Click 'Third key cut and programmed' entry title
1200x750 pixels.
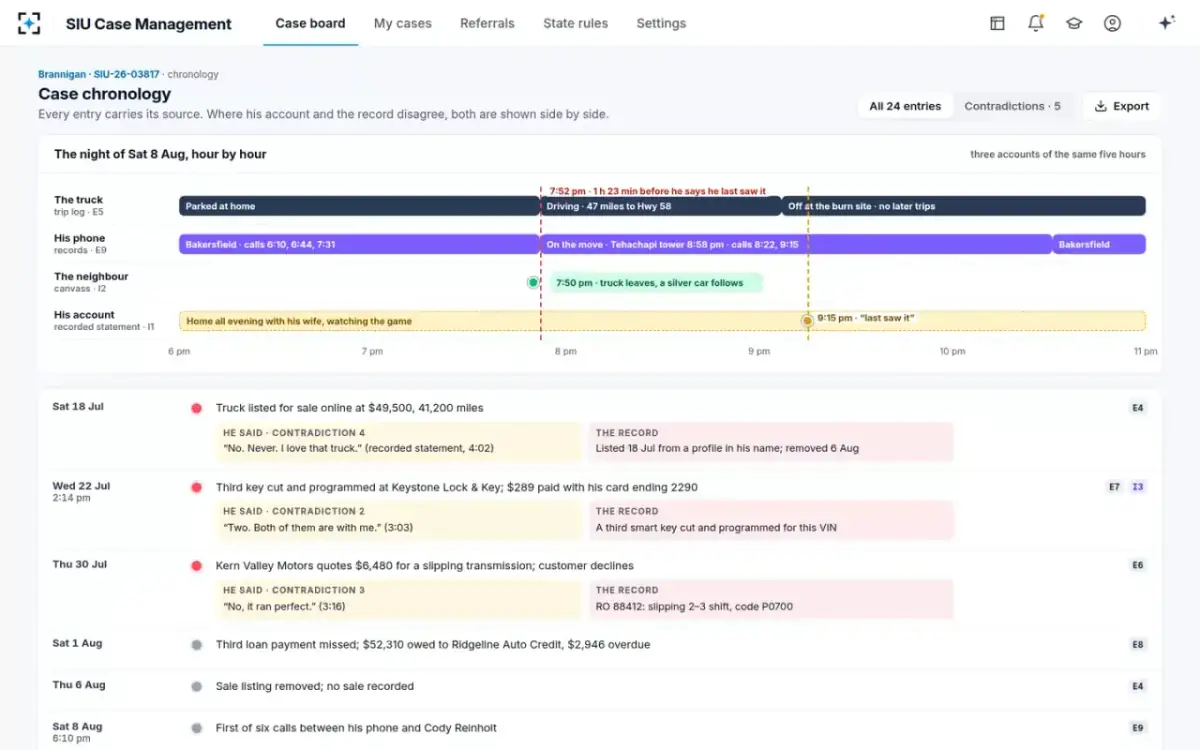(x=457, y=487)
